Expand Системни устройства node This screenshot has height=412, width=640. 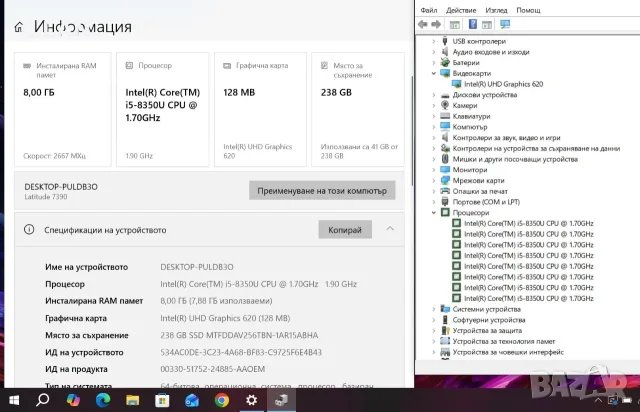point(433,309)
